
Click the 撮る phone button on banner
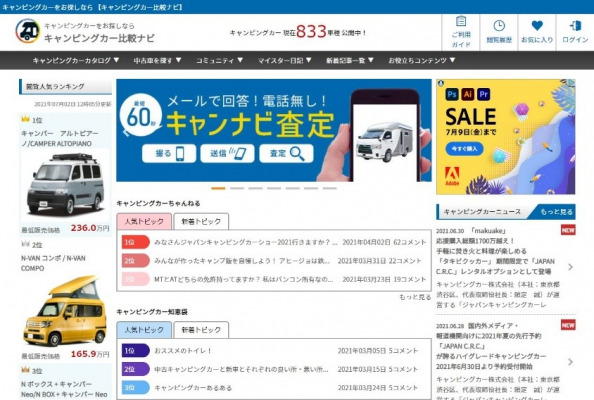pos(169,153)
